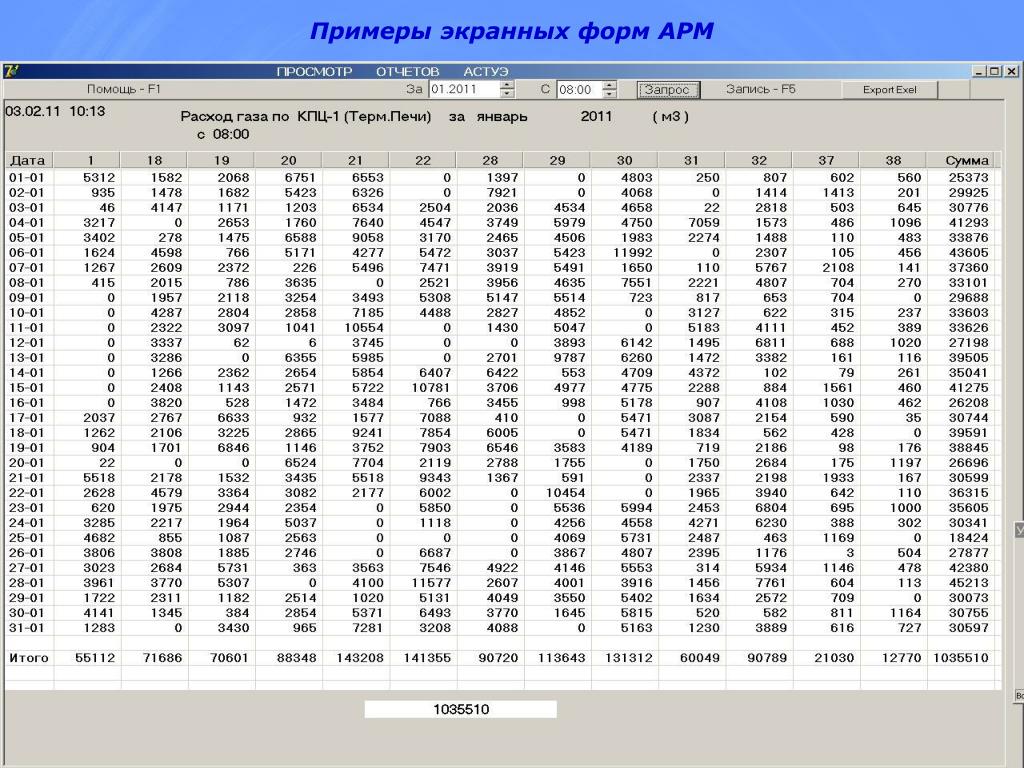The height and width of the screenshot is (768, 1024).
Task: Focus the time field 08:00
Action: tap(579, 89)
